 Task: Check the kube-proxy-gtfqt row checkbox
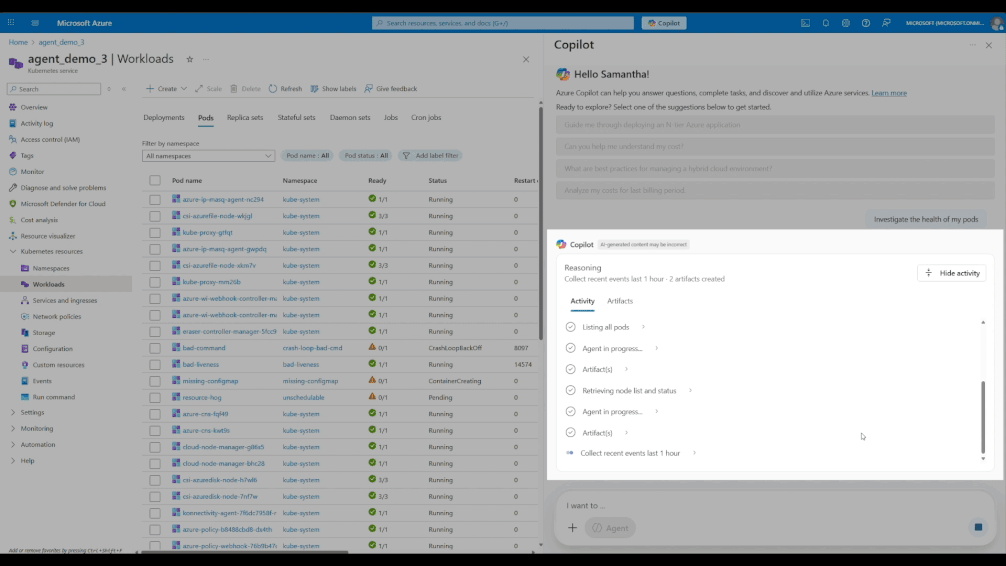(155, 232)
